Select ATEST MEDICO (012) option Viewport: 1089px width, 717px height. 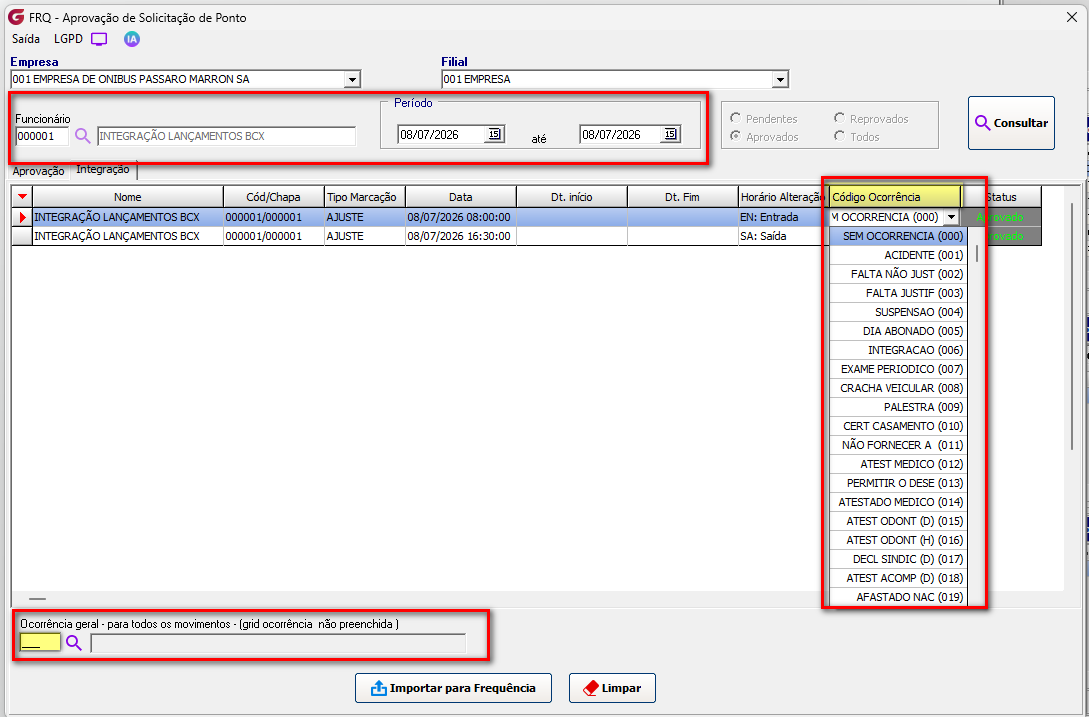pos(898,464)
